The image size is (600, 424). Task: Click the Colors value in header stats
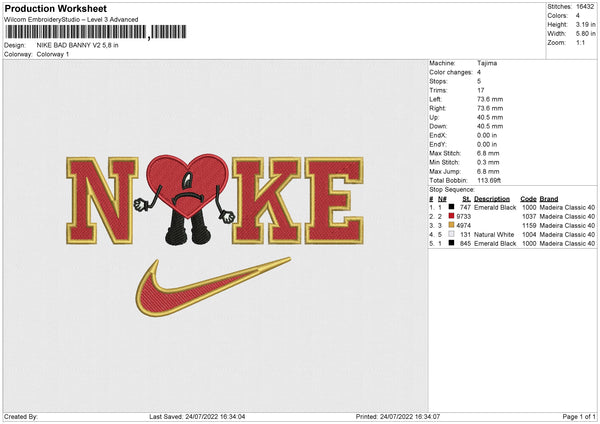coord(578,16)
